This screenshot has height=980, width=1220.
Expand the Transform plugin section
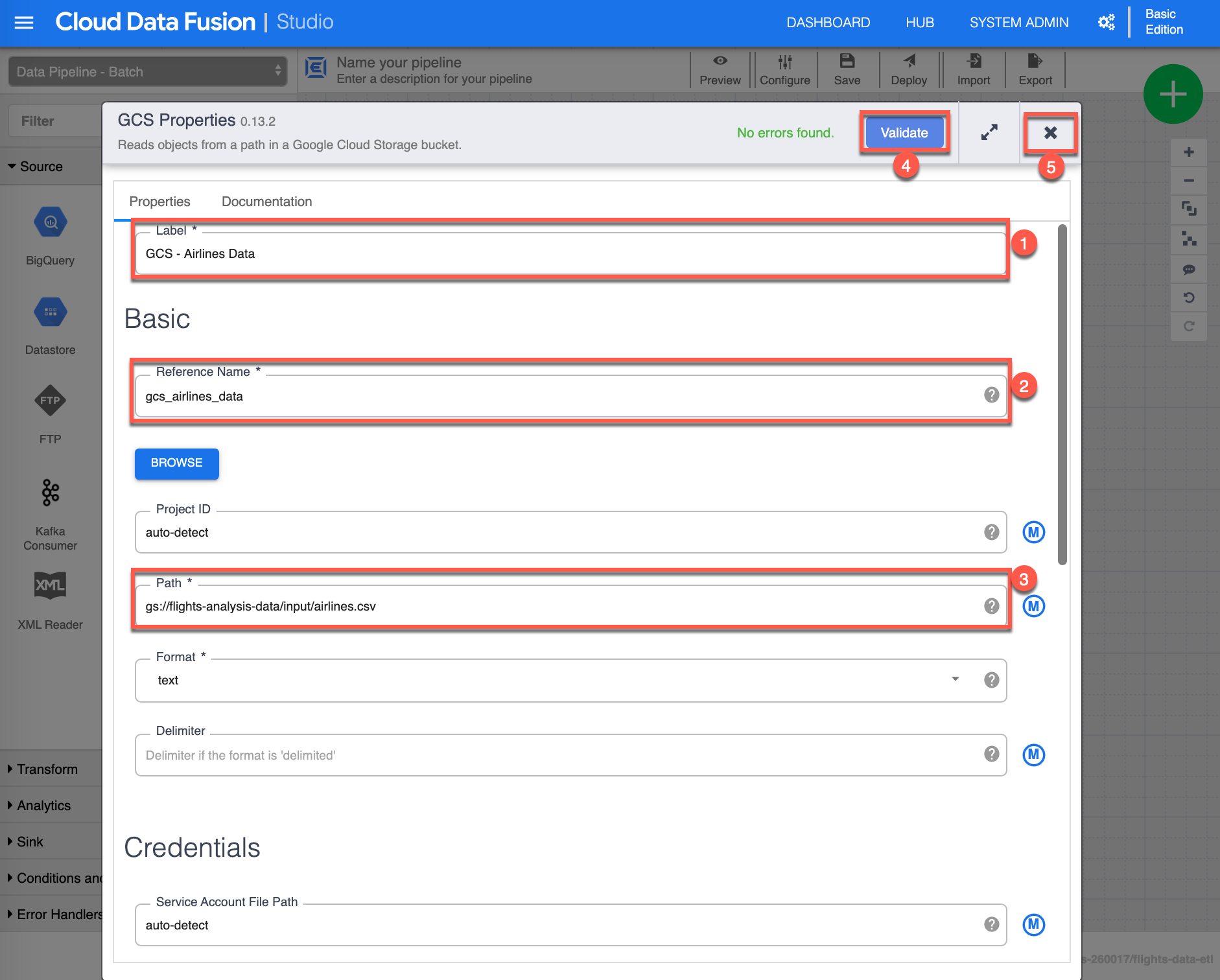tap(47, 769)
